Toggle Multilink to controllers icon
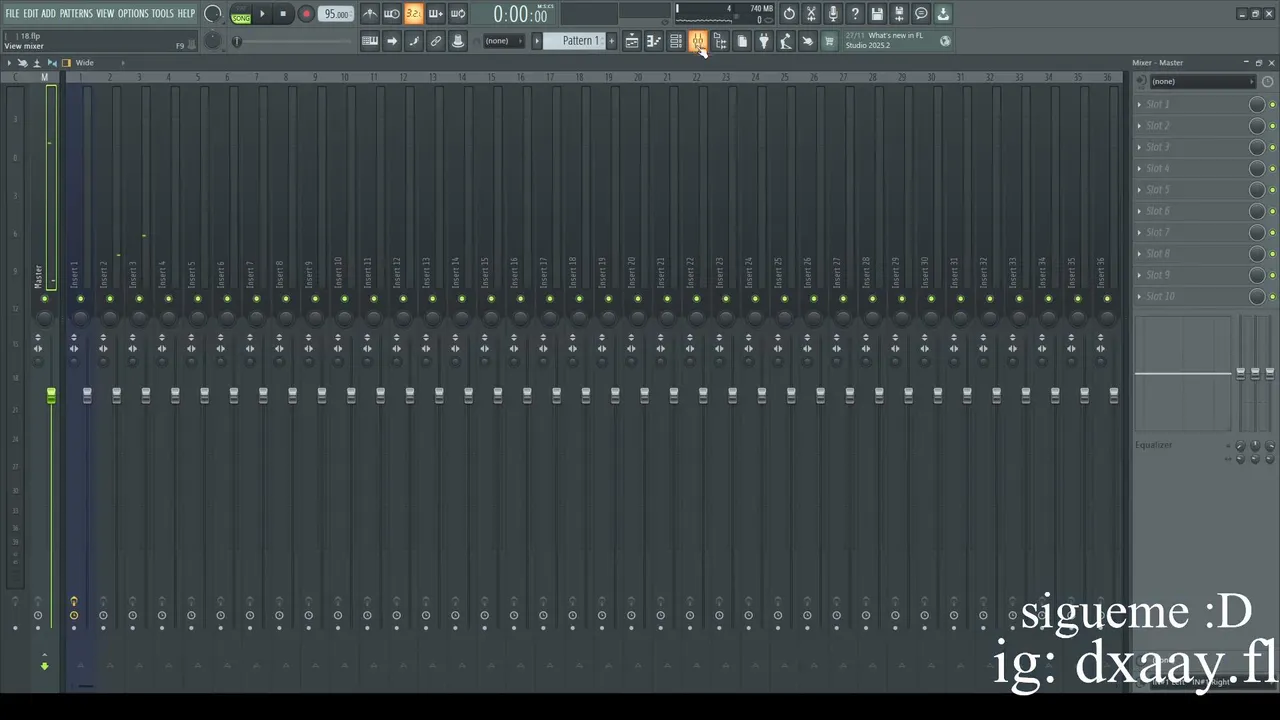 pos(458,41)
